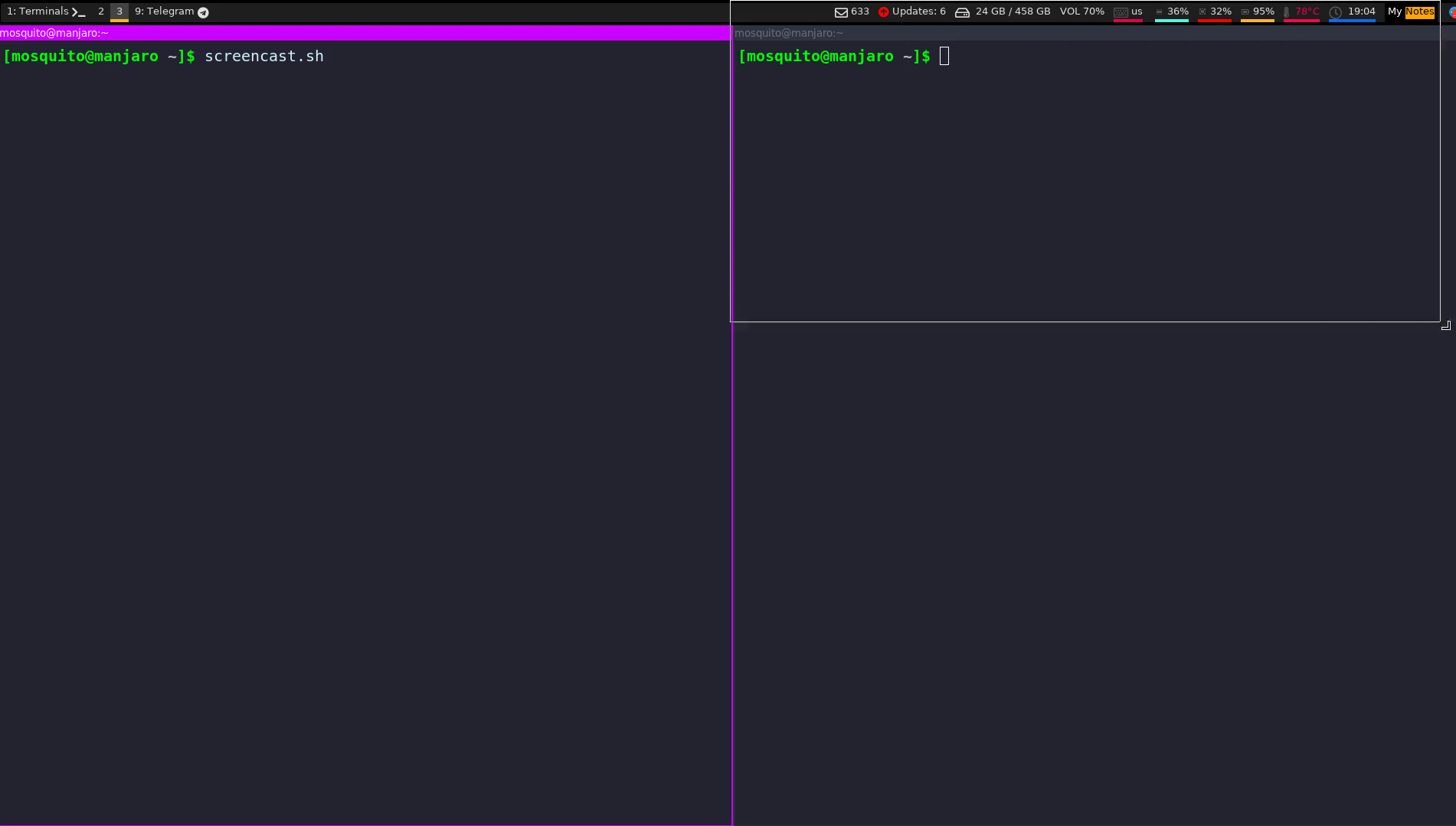This screenshot has width=1456, height=826.
Task: Open the 1: Terminals workspace
Action: pos(38,11)
